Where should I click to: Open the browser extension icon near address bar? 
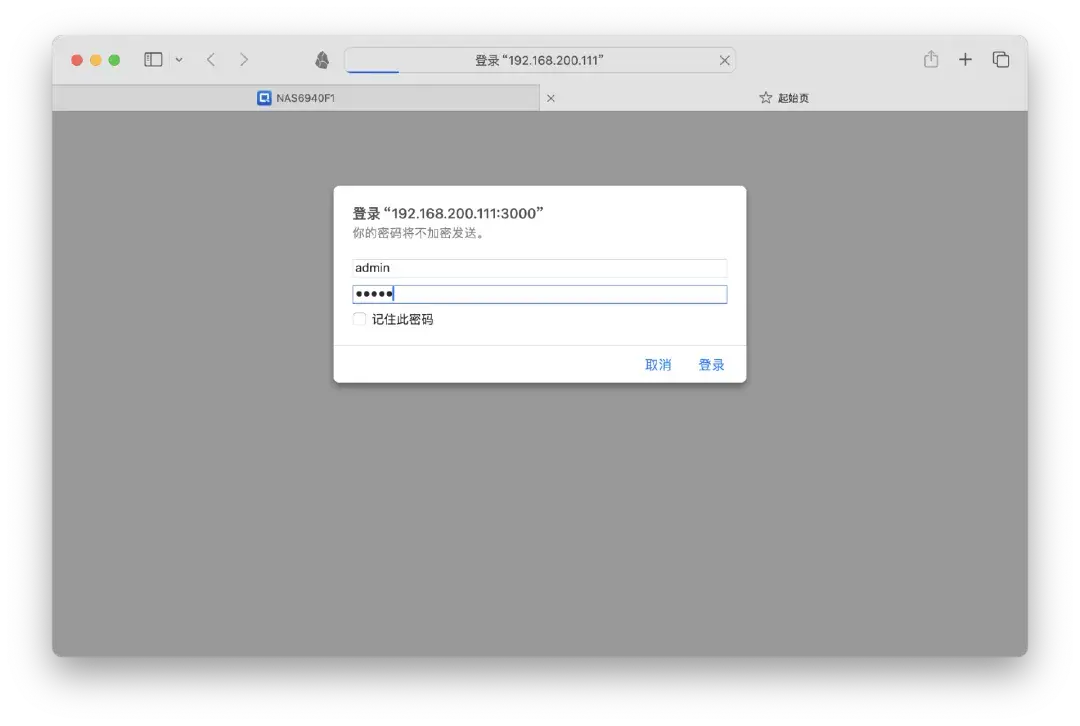[x=320, y=59]
